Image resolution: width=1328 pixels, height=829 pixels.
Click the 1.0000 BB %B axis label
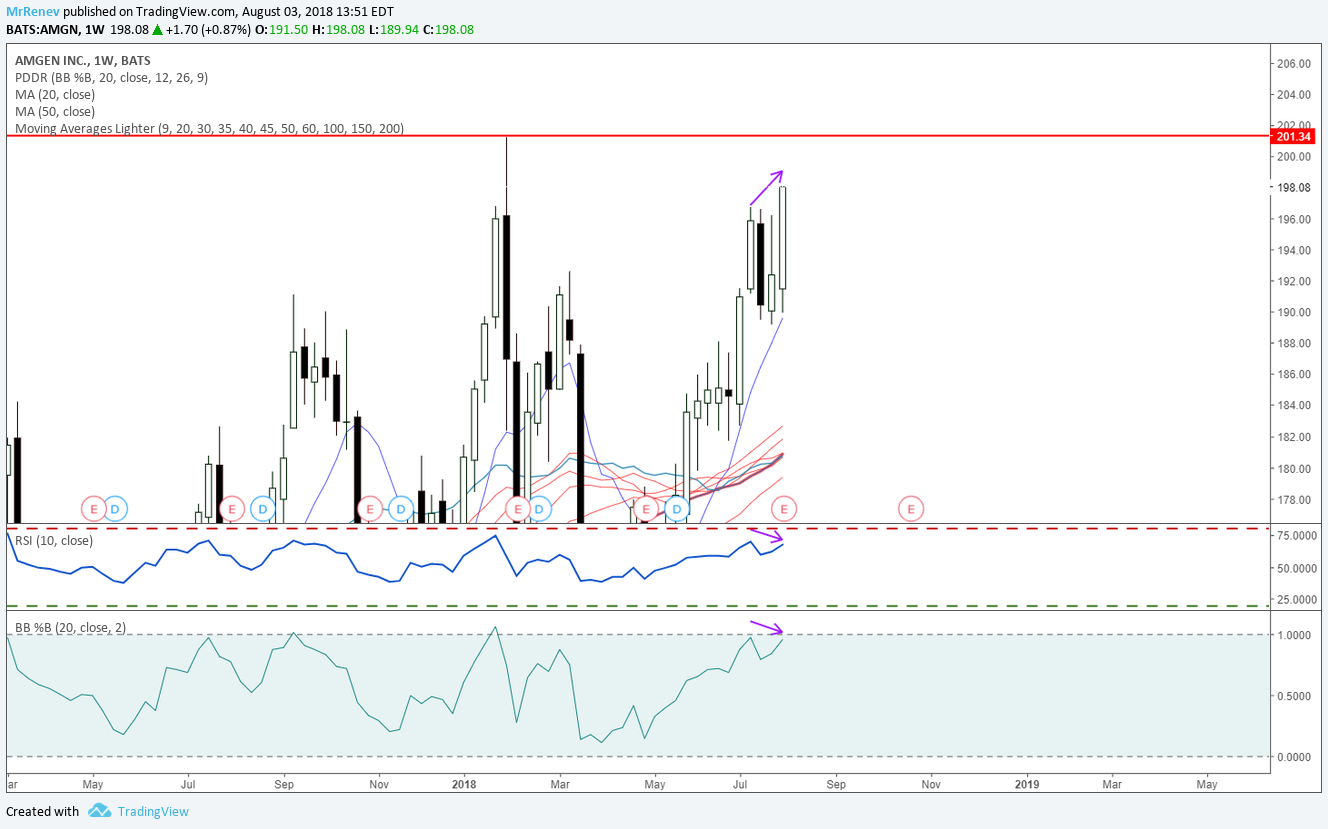coord(1294,635)
